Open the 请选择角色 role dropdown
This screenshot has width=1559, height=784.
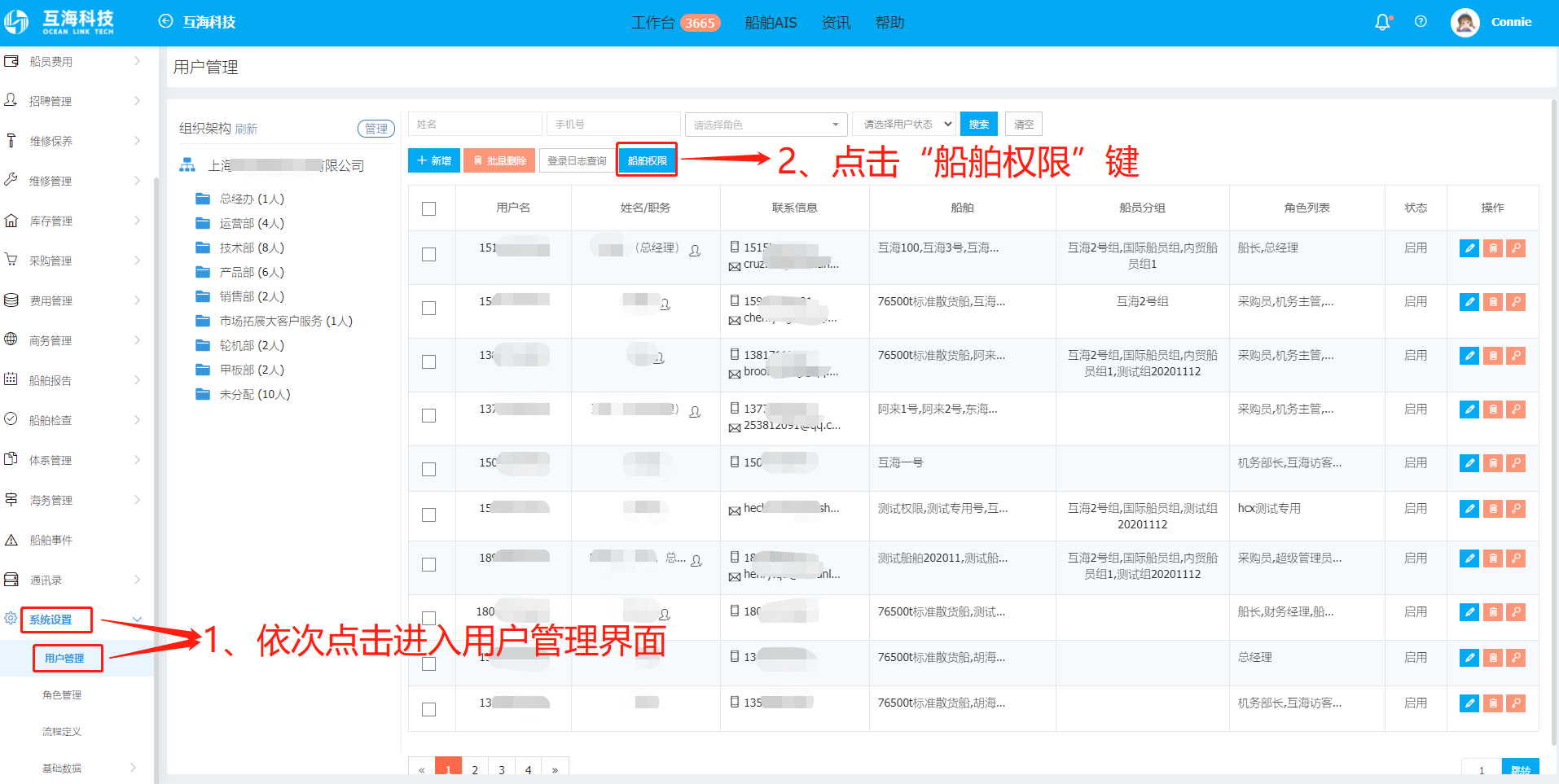[x=766, y=125]
